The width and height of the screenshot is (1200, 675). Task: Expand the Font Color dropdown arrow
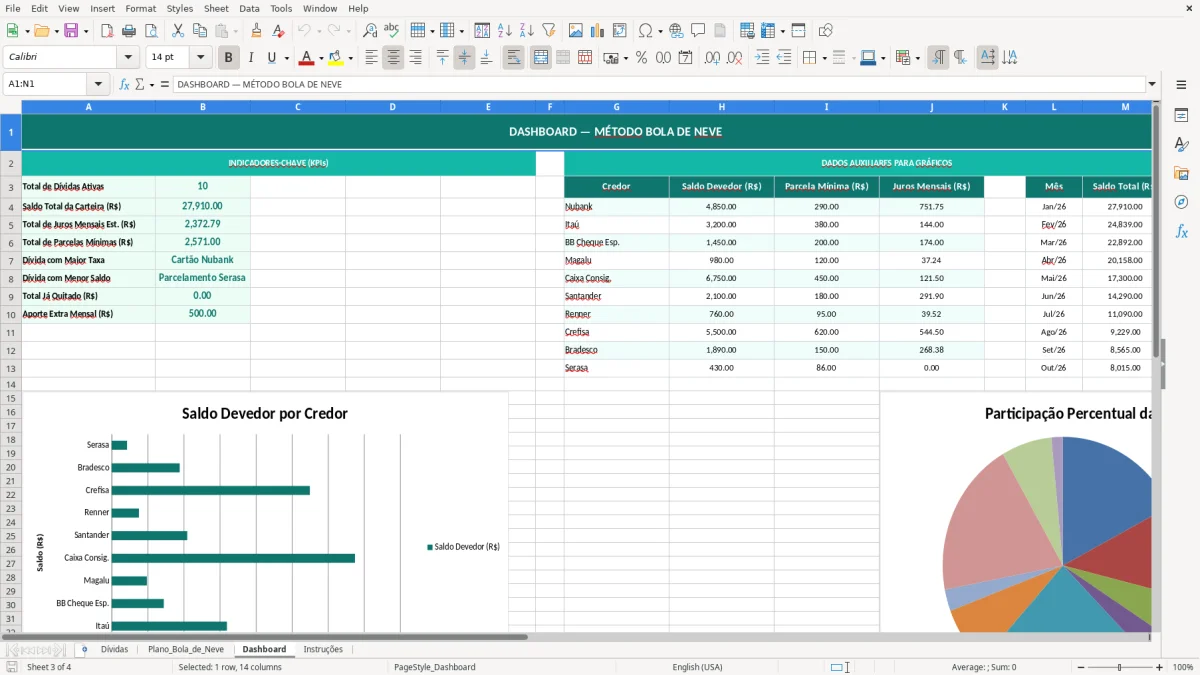323,58
